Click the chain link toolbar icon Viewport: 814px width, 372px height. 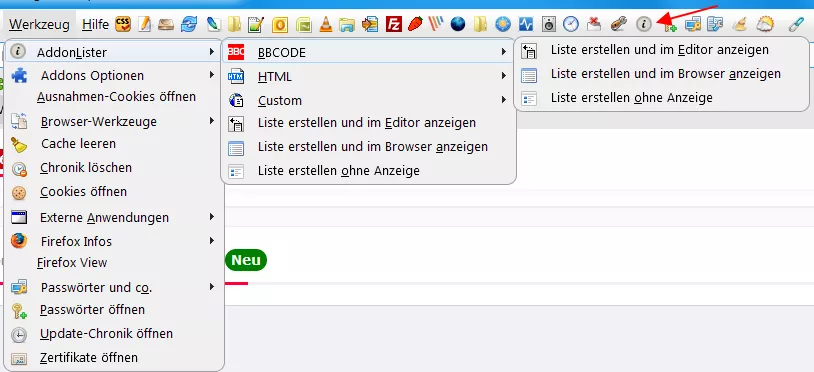pyautogui.click(x=796, y=24)
